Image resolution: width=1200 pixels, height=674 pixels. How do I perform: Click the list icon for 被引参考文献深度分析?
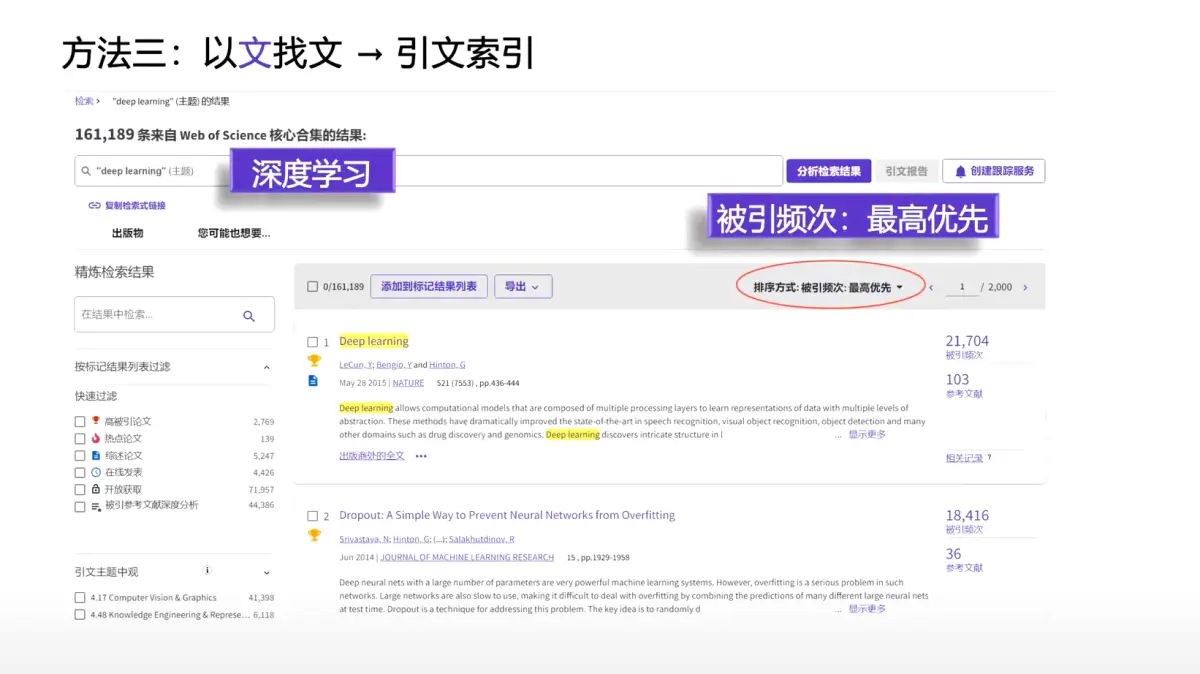(96, 506)
